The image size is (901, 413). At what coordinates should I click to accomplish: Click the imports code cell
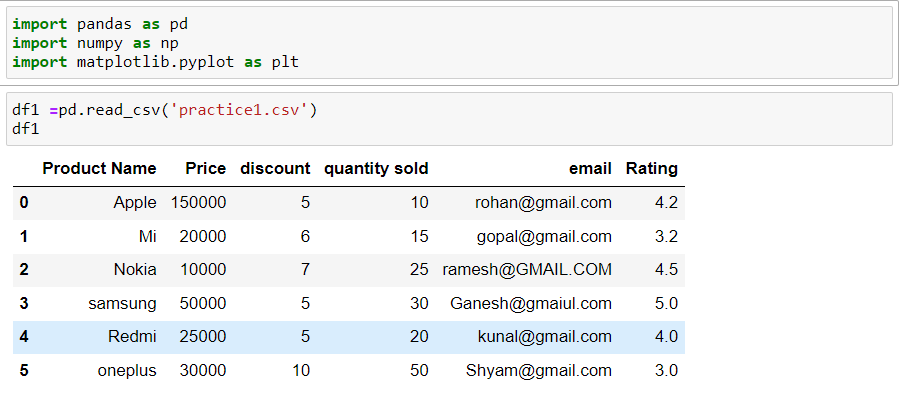449,43
